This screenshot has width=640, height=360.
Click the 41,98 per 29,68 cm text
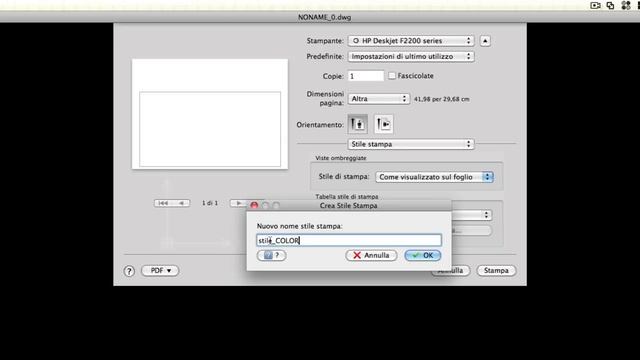442,99
